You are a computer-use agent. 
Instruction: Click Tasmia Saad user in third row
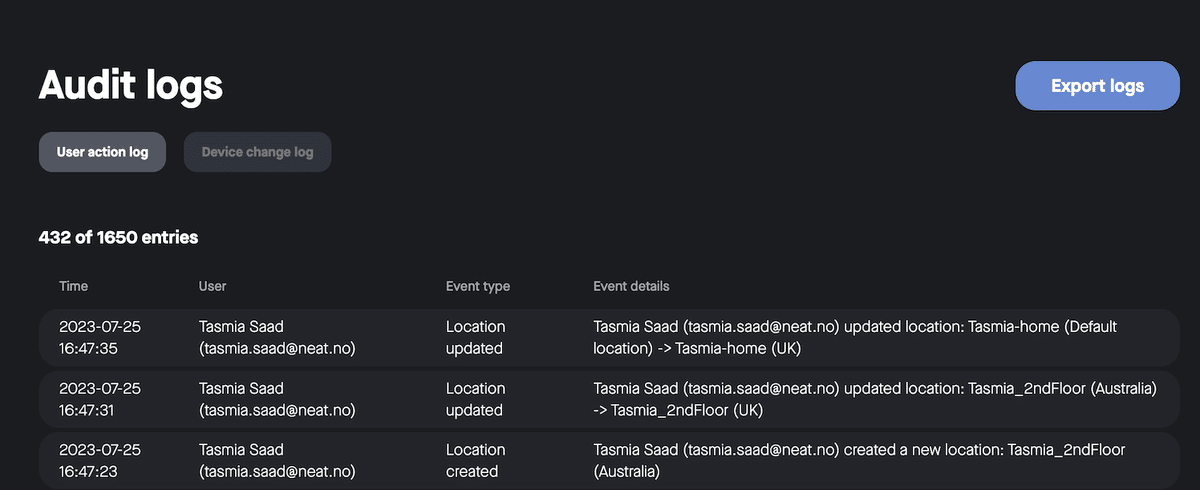point(278,460)
